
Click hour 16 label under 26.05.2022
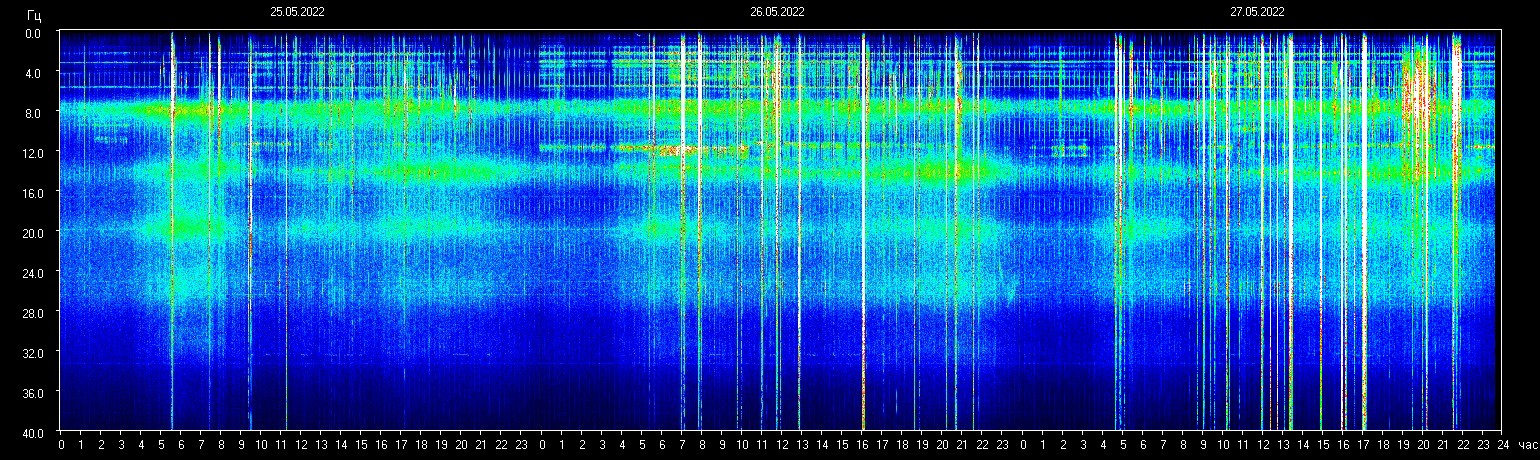[x=862, y=445]
